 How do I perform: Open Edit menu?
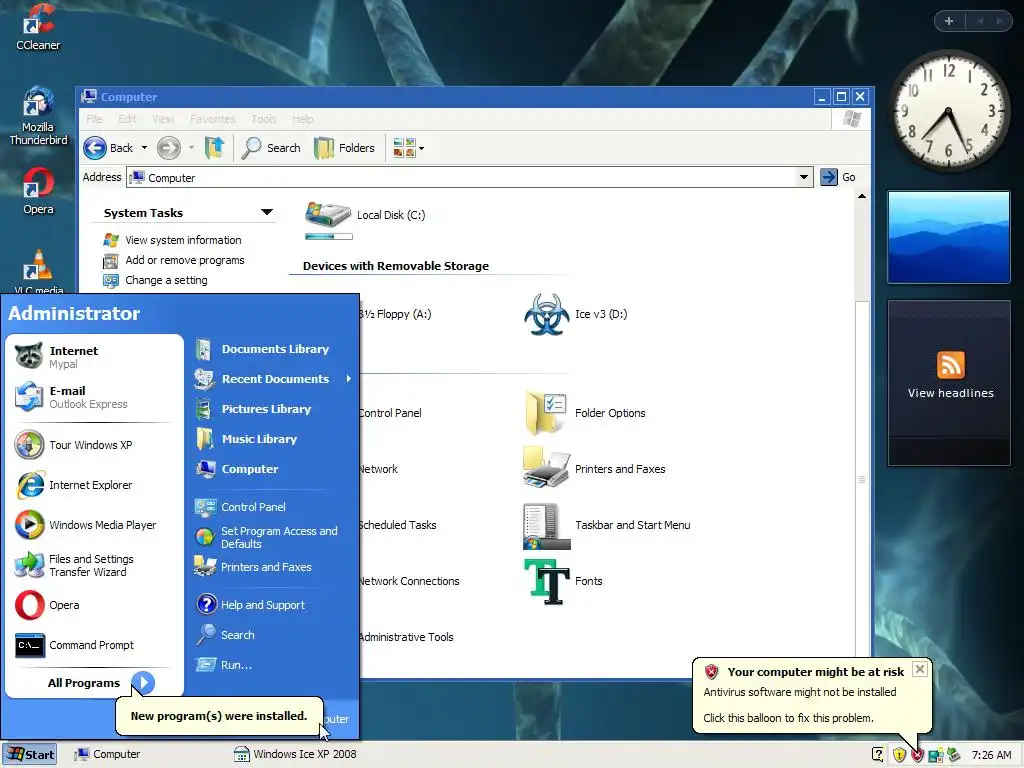(x=127, y=119)
